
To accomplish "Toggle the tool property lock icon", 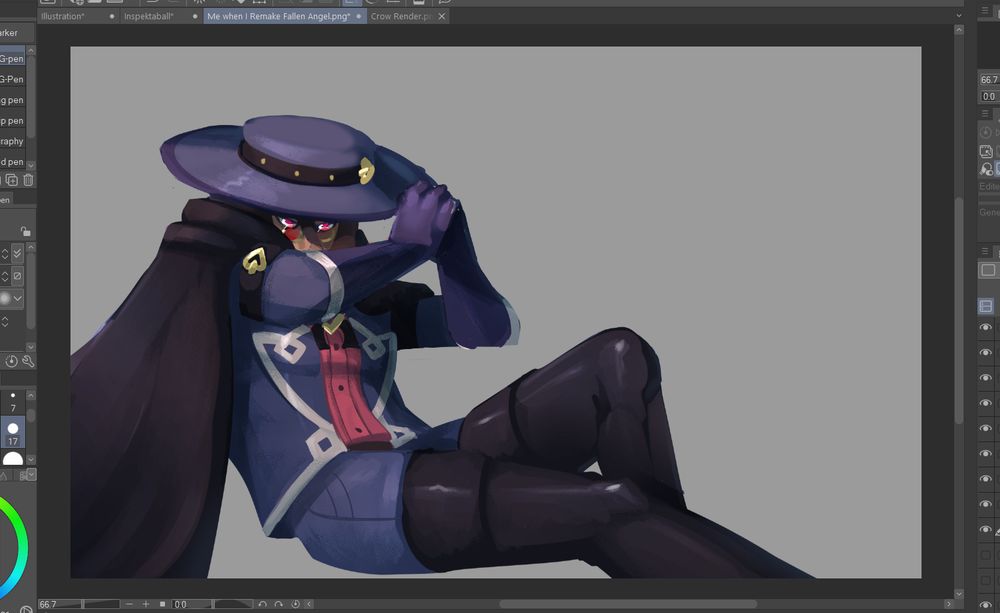I will [25, 231].
